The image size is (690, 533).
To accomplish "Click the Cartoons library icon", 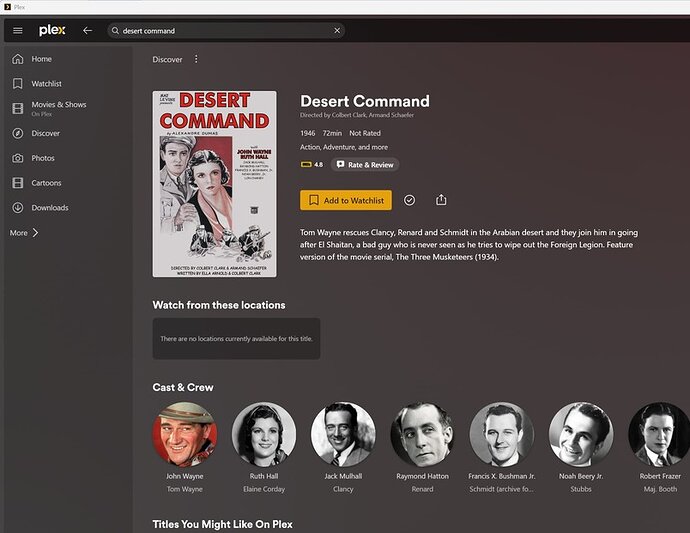I will 18,183.
